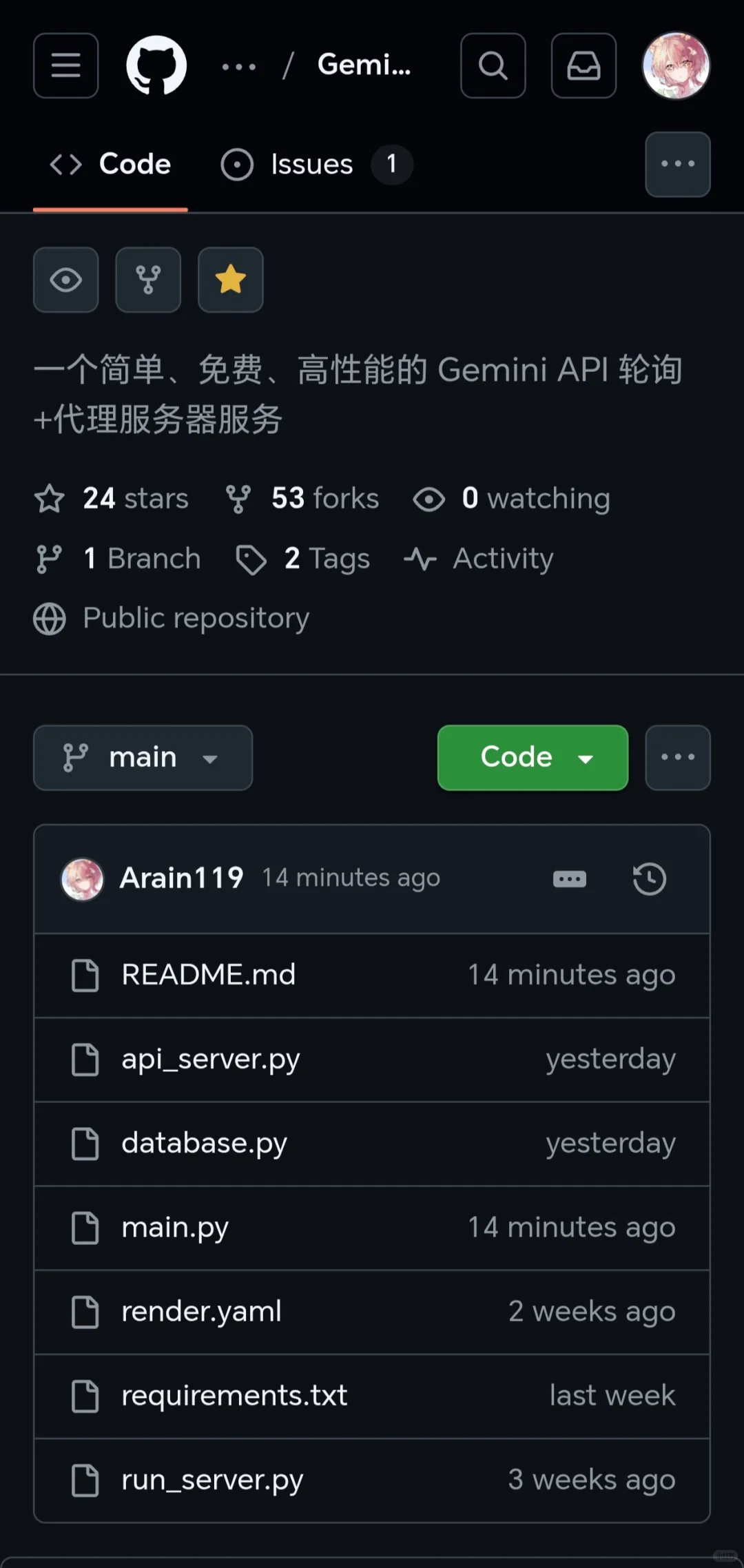Expand latest commit message ellipsis
The height and width of the screenshot is (1568, 744).
point(570,879)
